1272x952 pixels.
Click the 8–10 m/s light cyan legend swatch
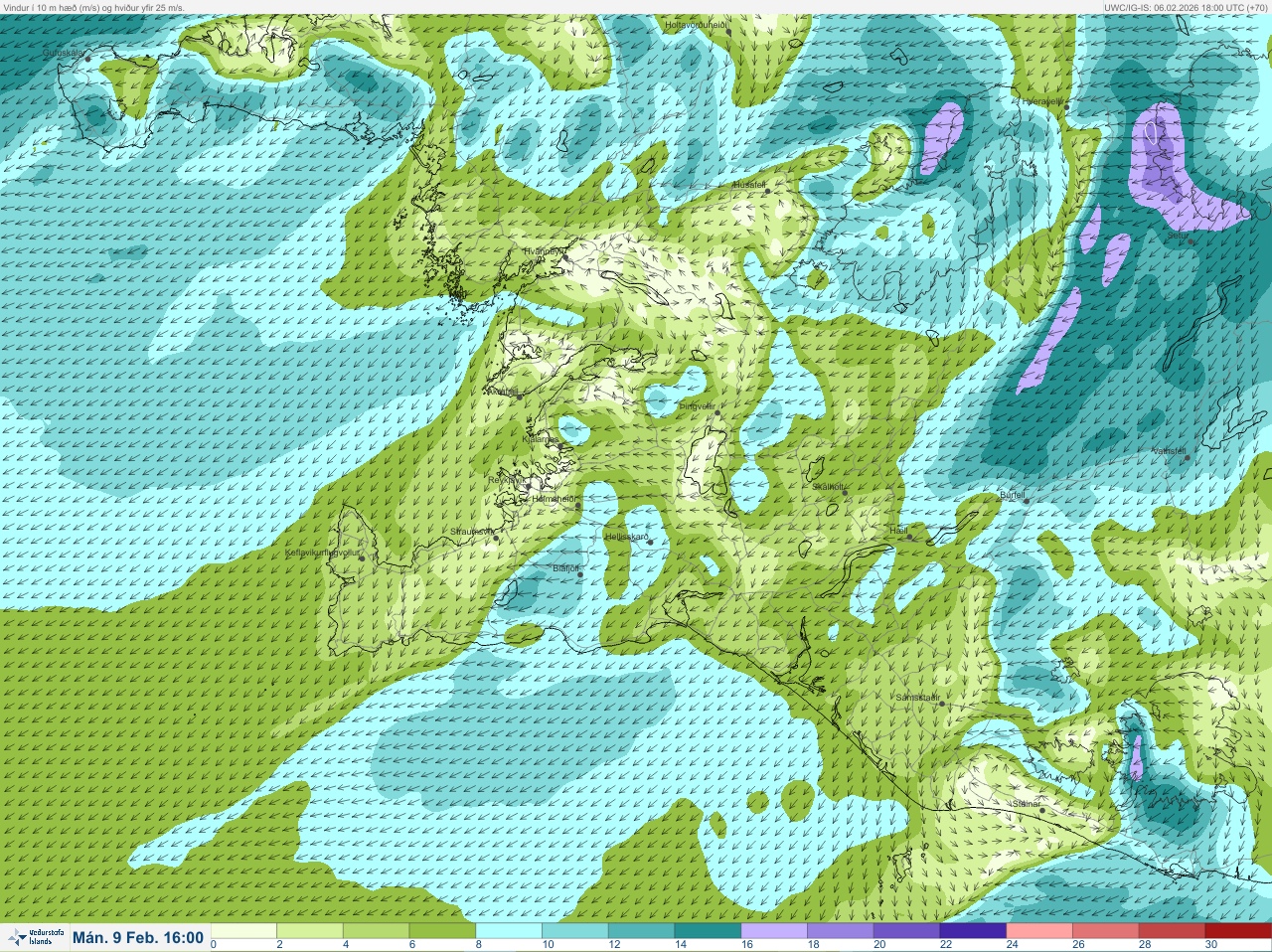[509, 931]
